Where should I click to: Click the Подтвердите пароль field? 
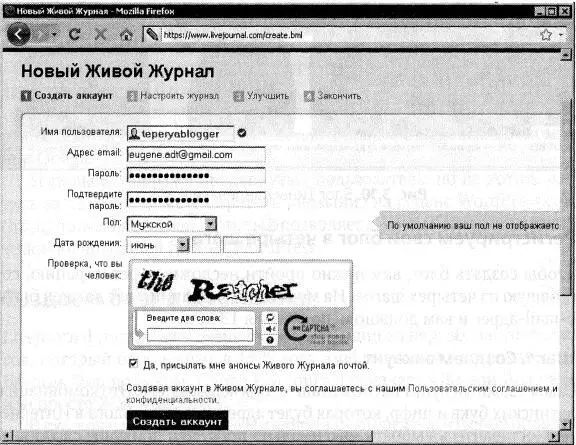pyautogui.click(x=196, y=200)
